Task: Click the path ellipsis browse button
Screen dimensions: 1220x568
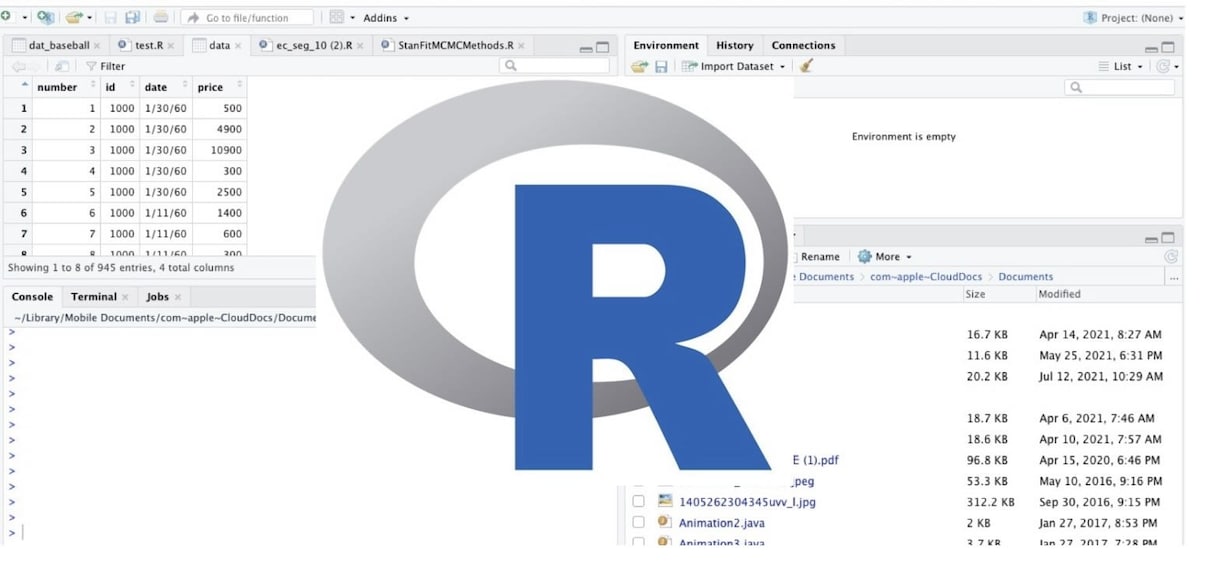Action: 1173,278
